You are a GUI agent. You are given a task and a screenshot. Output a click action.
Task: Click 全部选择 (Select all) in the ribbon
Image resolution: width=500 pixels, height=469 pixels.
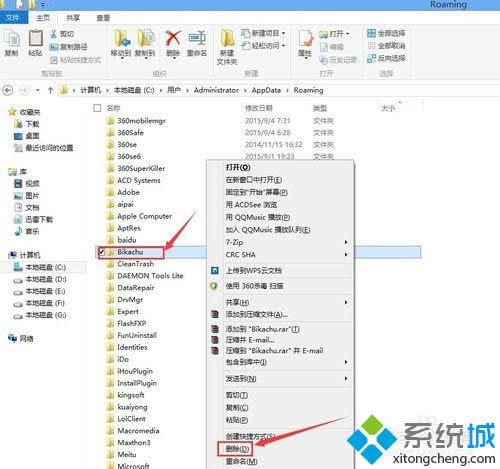(387, 33)
